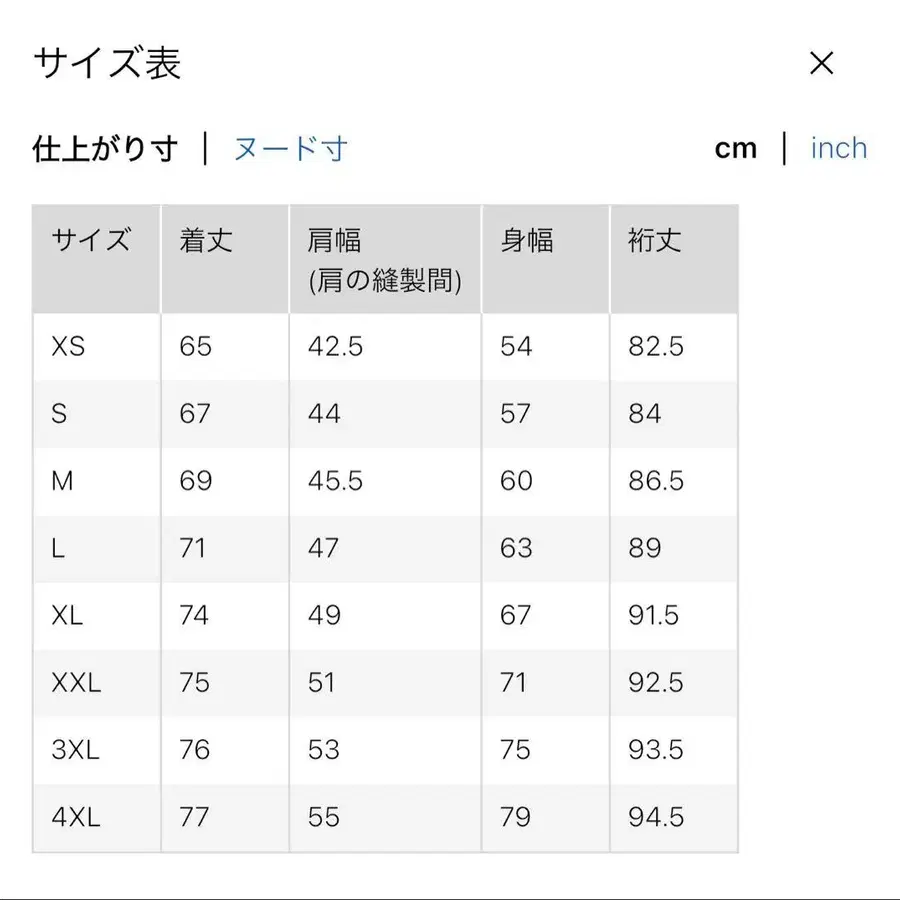Viewport: 900px width, 900px height.
Task: Select the L size row label
Action: (x=58, y=548)
